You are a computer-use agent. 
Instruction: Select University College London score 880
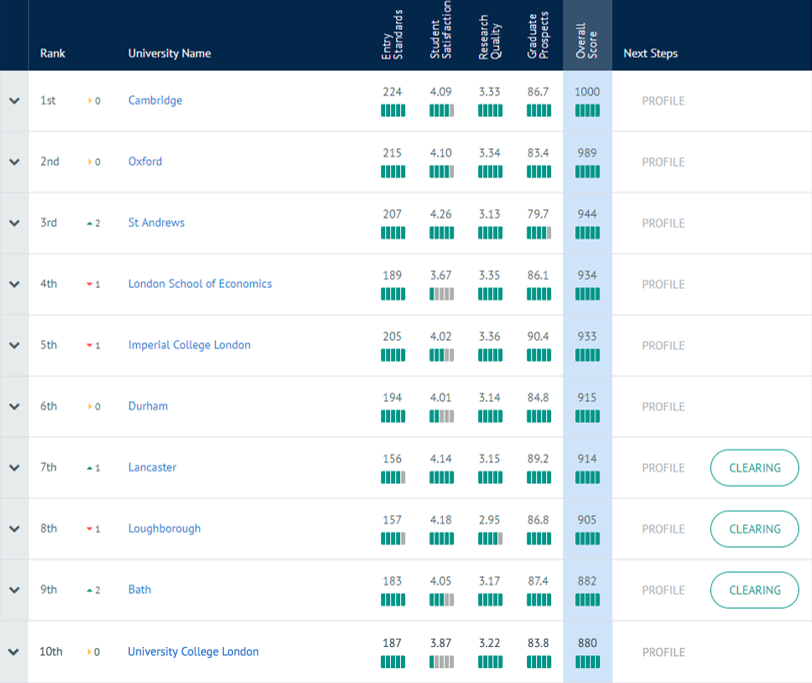pyautogui.click(x=587, y=643)
